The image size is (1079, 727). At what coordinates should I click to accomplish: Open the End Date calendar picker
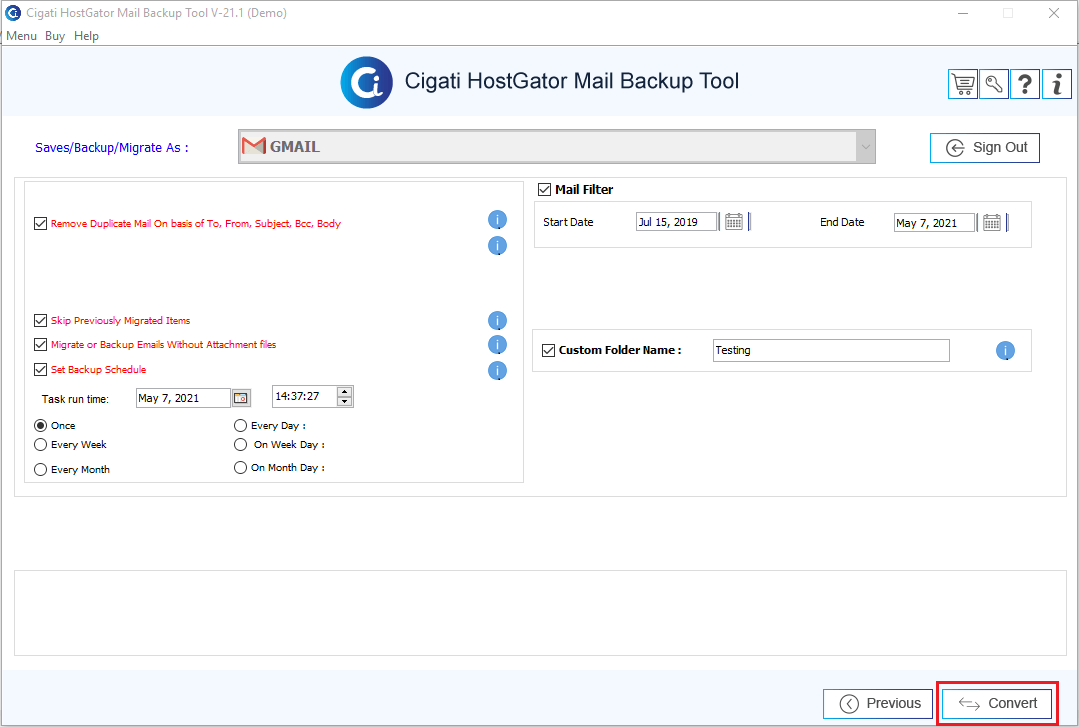pyautogui.click(x=992, y=222)
